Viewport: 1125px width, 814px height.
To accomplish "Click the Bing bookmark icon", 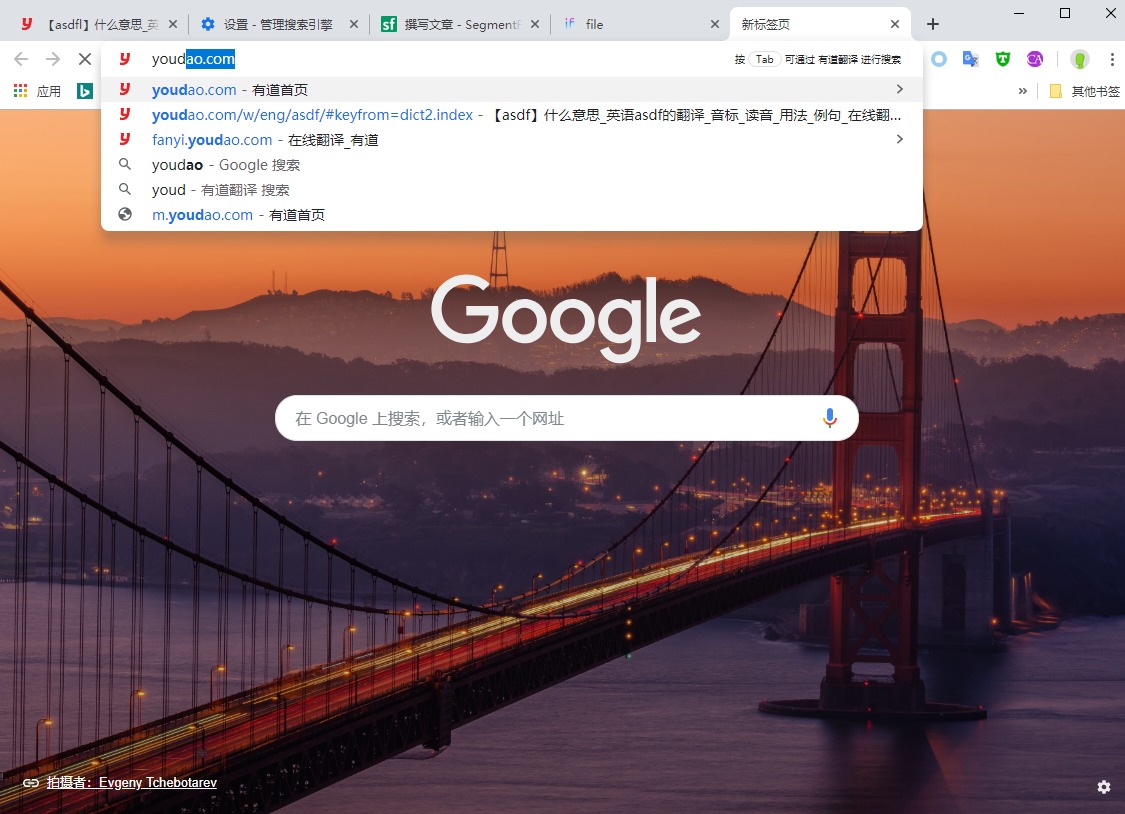I will point(85,91).
